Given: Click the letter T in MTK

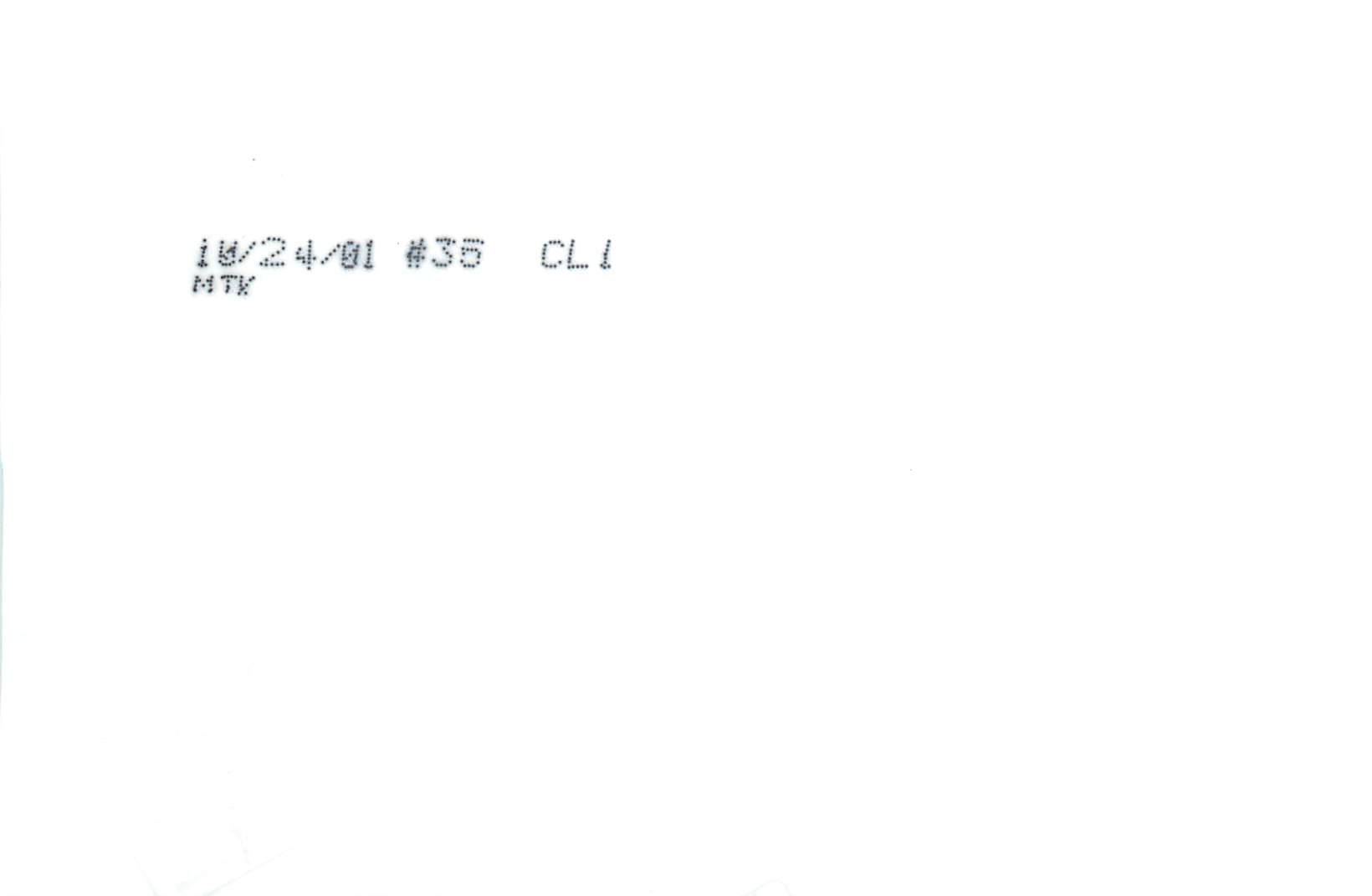Looking at the screenshot, I should (x=223, y=285).
